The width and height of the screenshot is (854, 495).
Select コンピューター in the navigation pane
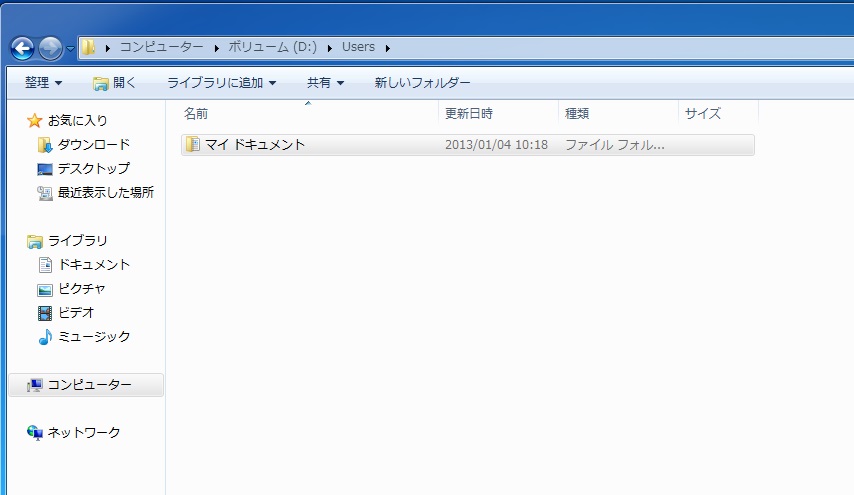coord(89,384)
